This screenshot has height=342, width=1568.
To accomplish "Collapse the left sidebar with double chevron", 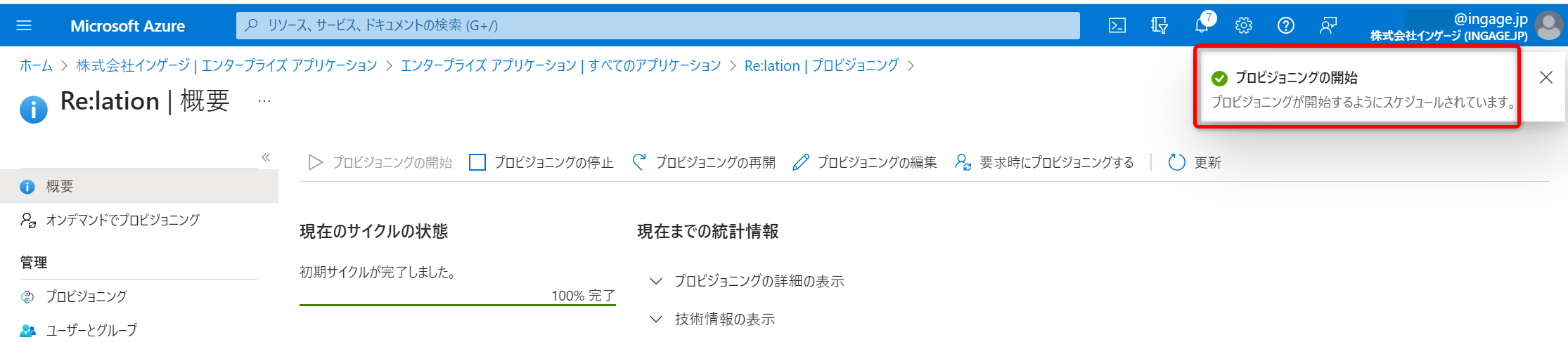I will (266, 157).
